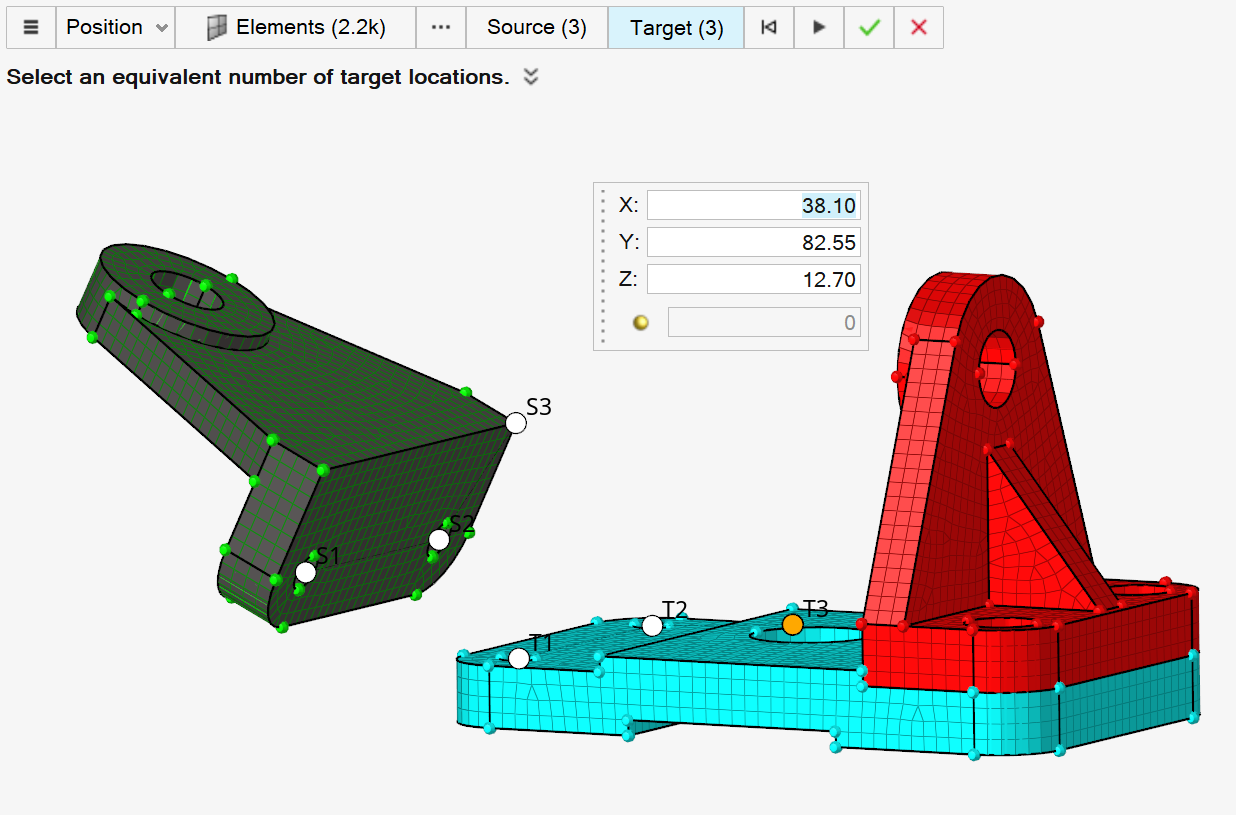1236x815 pixels.
Task: Switch to the Source (3) tab
Action: (536, 27)
